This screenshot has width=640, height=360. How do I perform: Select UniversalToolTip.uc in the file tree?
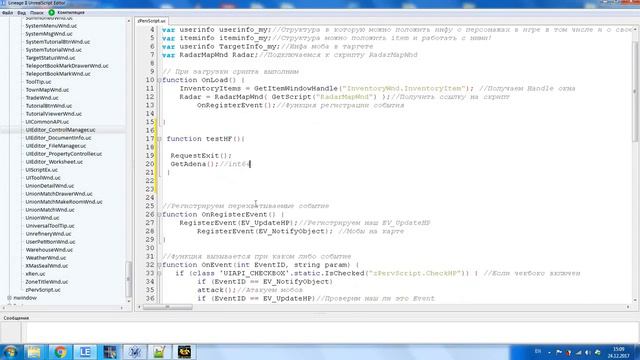pyautogui.click(x=50, y=226)
